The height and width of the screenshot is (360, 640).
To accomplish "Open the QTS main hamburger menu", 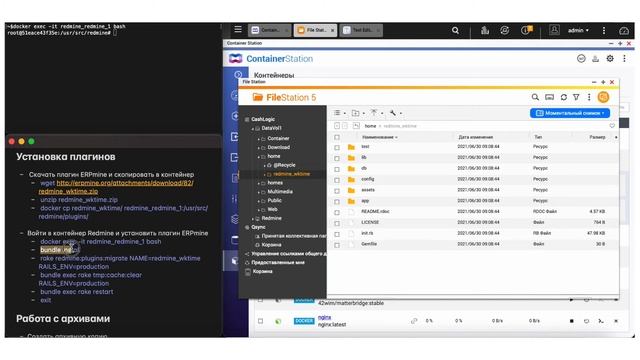I will pyautogui.click(x=238, y=30).
